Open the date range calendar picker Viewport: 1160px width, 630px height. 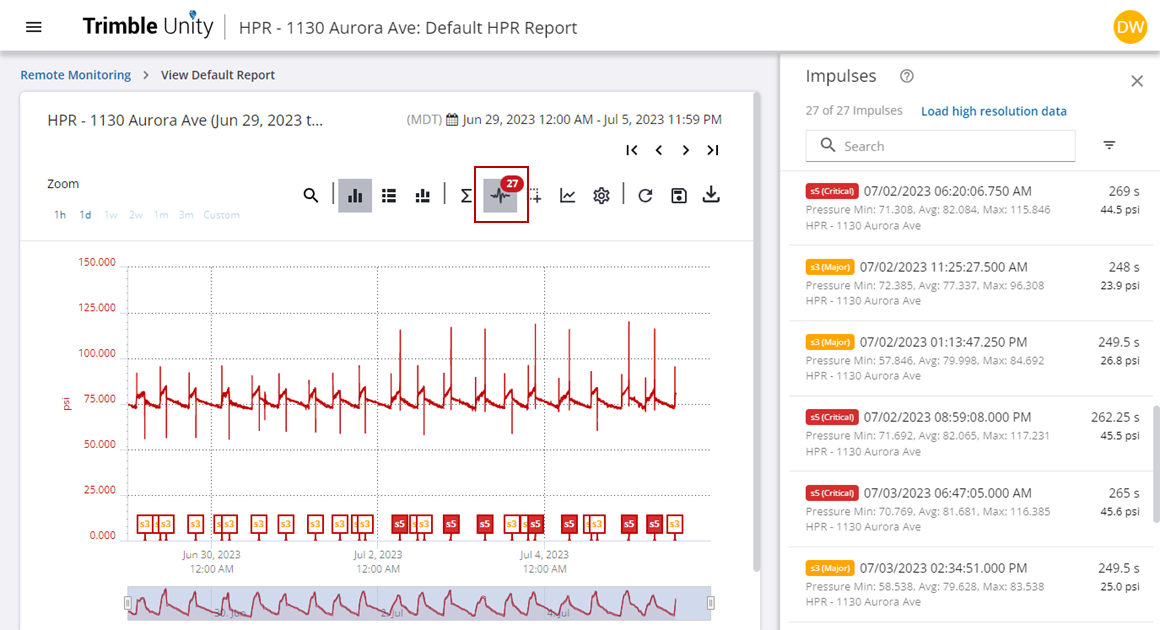(452, 120)
